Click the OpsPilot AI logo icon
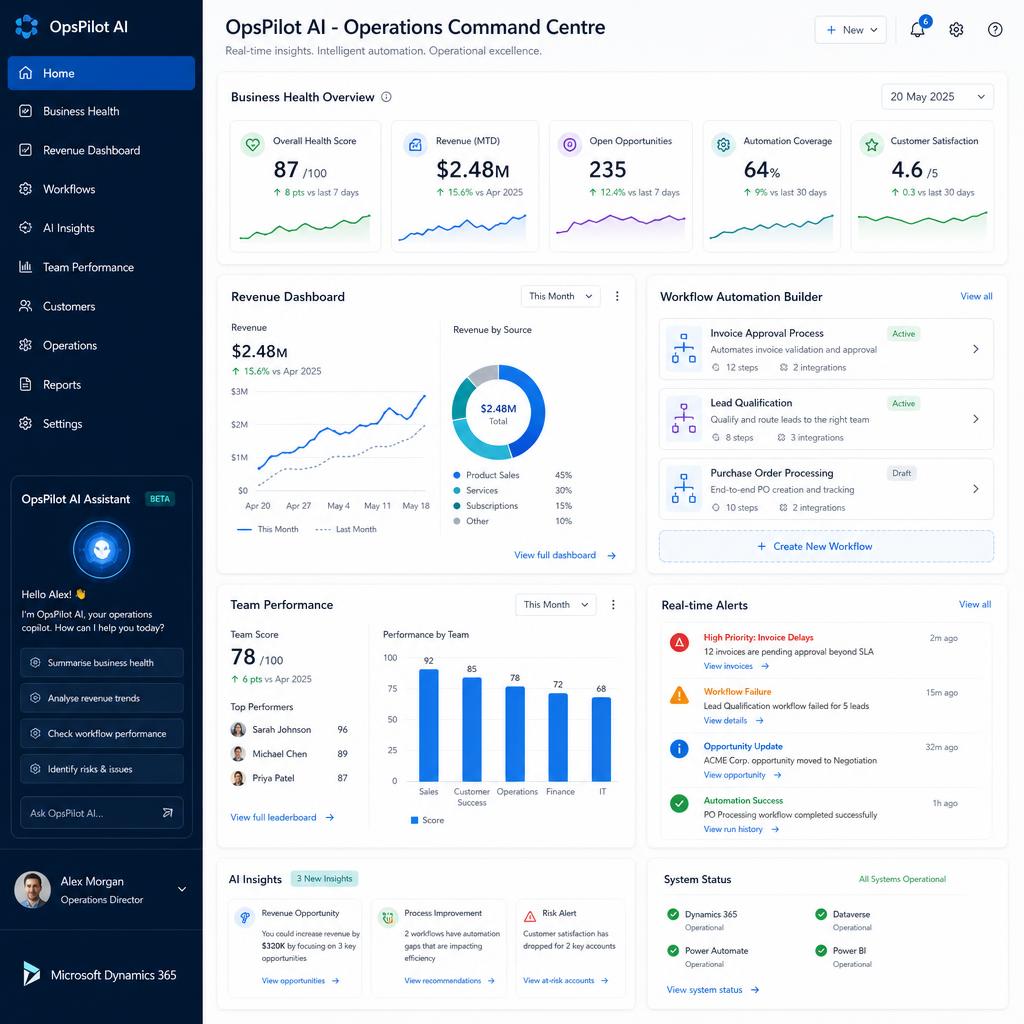 (x=26, y=27)
